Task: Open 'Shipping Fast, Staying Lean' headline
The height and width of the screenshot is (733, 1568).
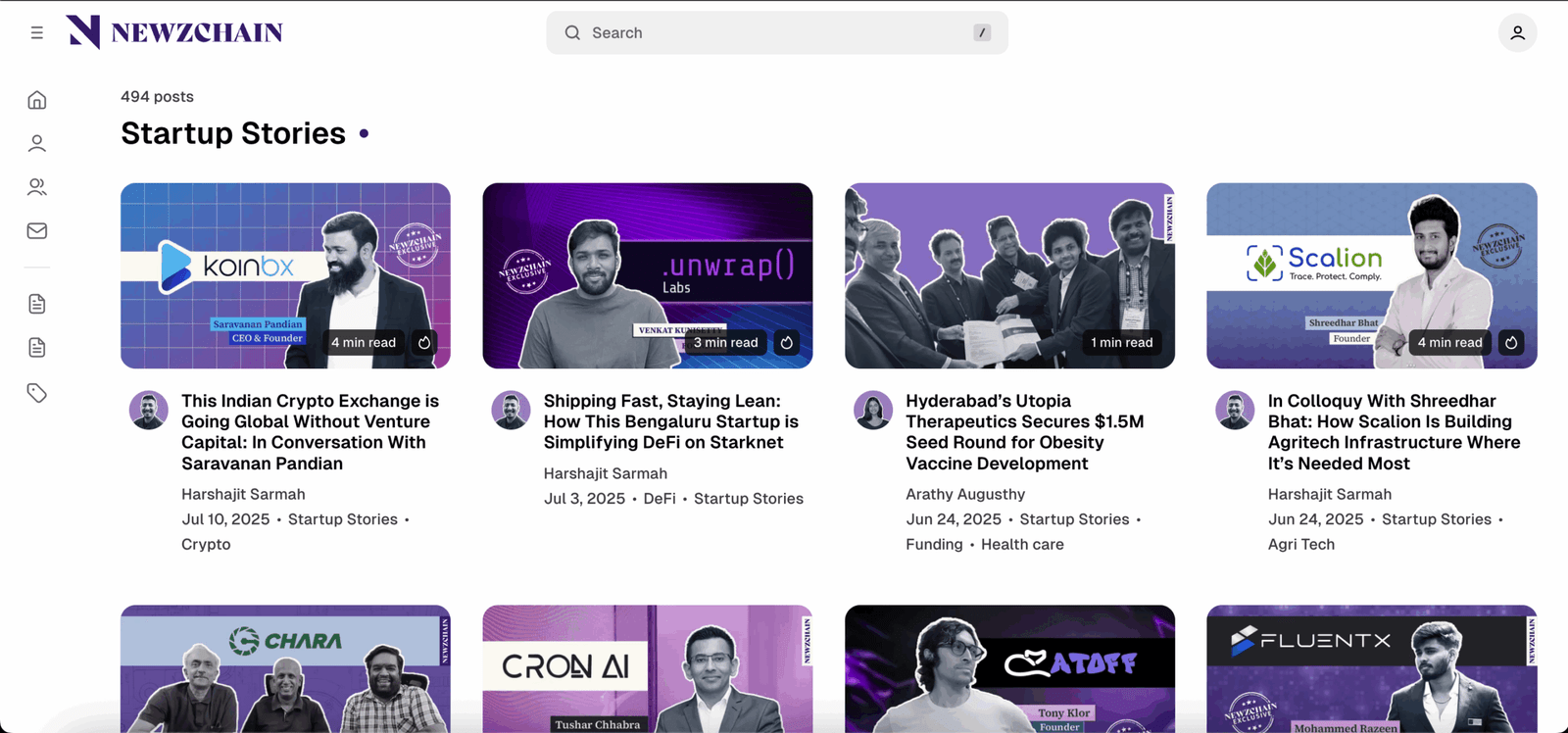Action: 671,421
